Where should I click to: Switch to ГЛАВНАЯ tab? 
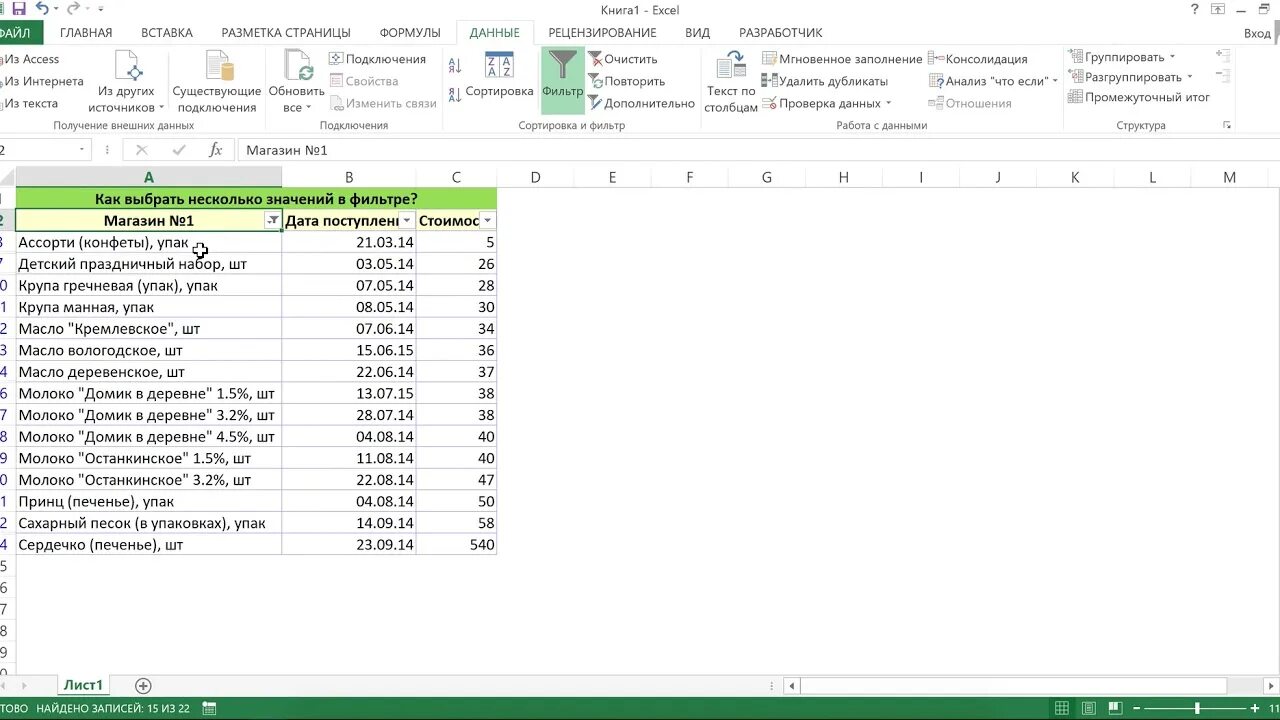(86, 33)
